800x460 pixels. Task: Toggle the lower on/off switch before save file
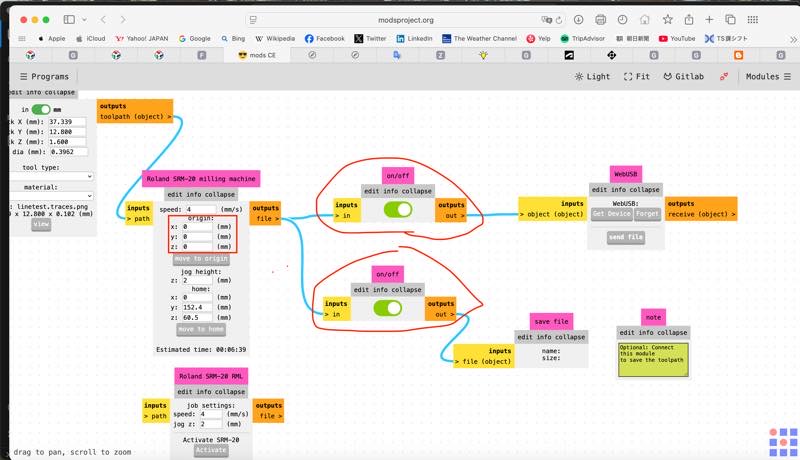[387, 308]
